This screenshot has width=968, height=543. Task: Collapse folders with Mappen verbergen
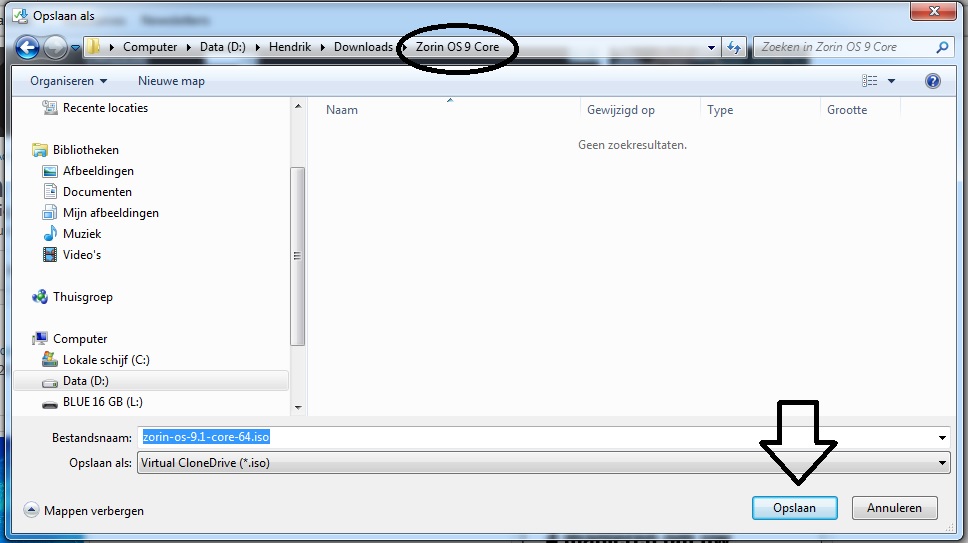point(84,510)
